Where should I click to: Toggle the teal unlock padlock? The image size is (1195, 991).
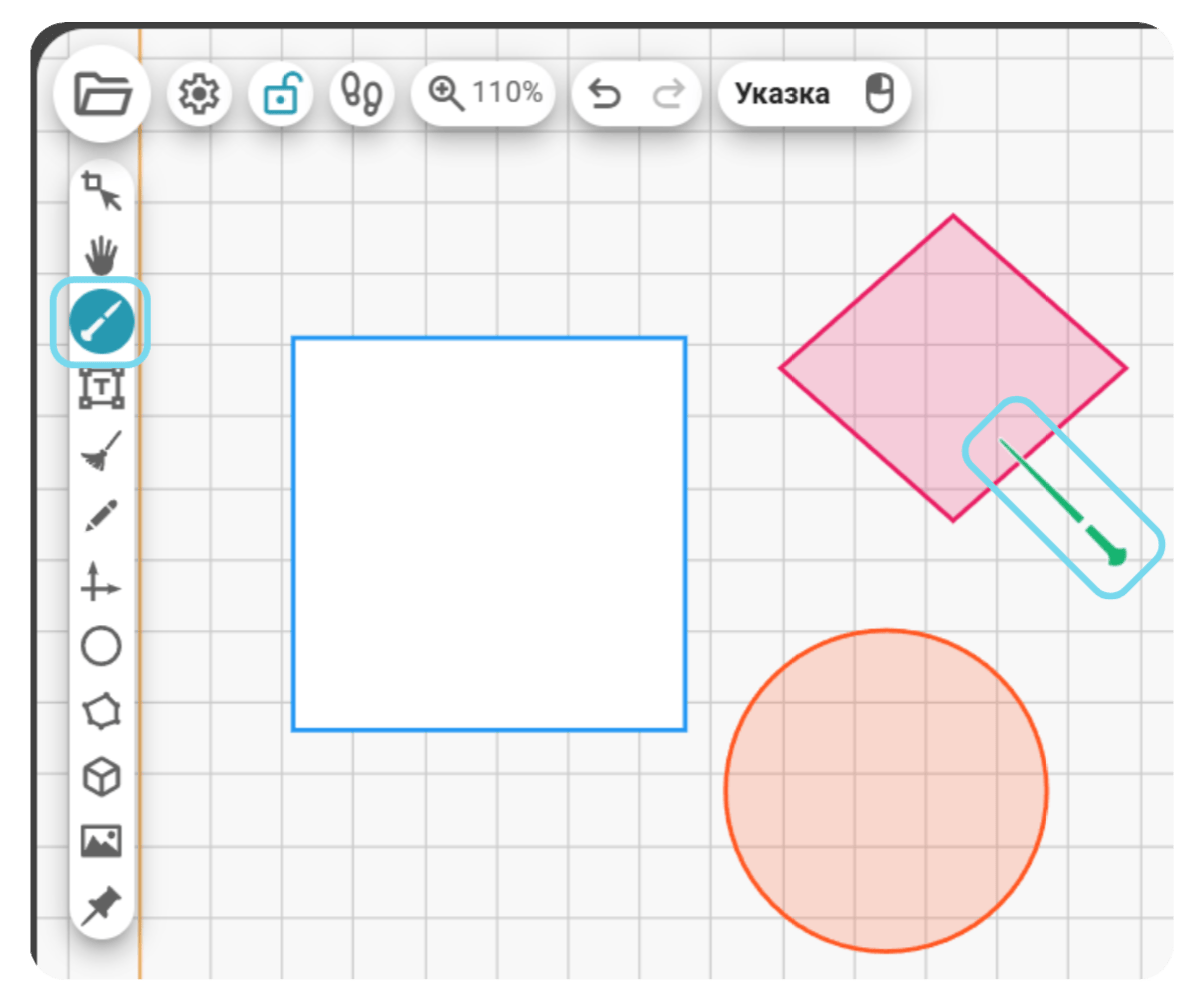(x=280, y=94)
